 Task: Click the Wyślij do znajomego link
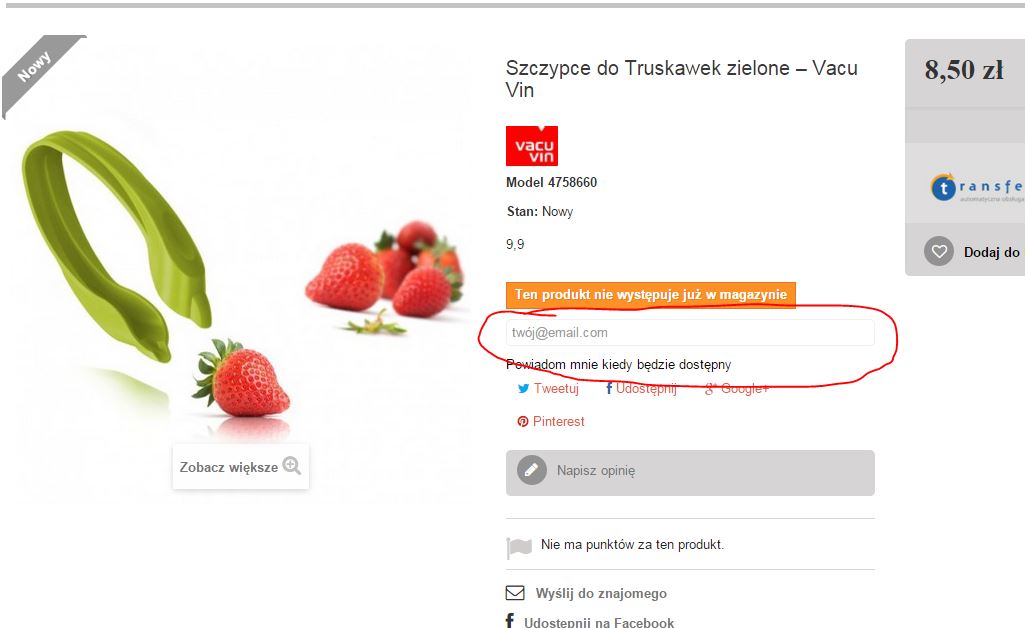coord(601,593)
